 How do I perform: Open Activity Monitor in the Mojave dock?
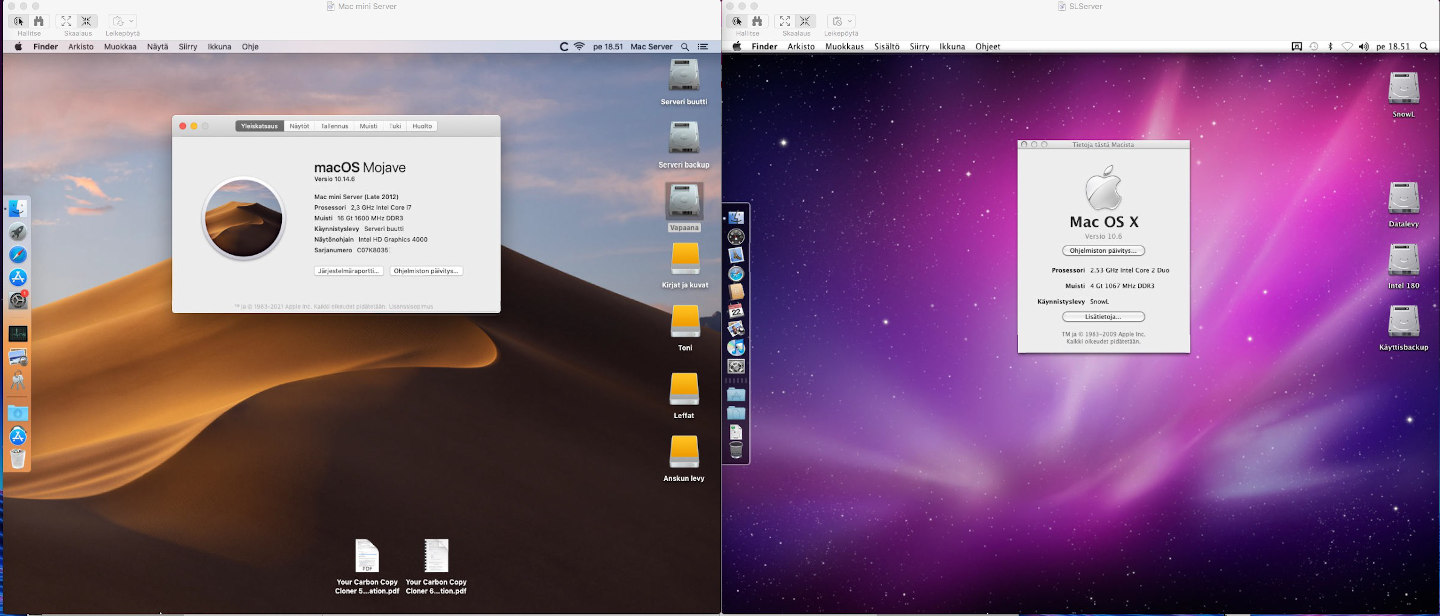click(18, 334)
